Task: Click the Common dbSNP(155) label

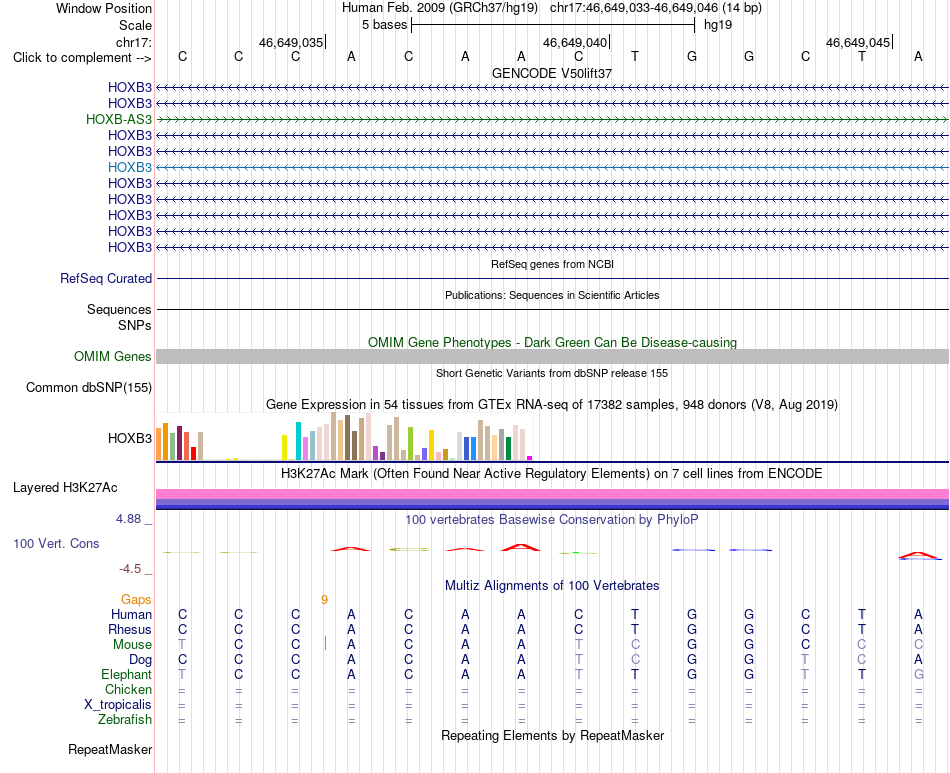Action: (x=89, y=388)
